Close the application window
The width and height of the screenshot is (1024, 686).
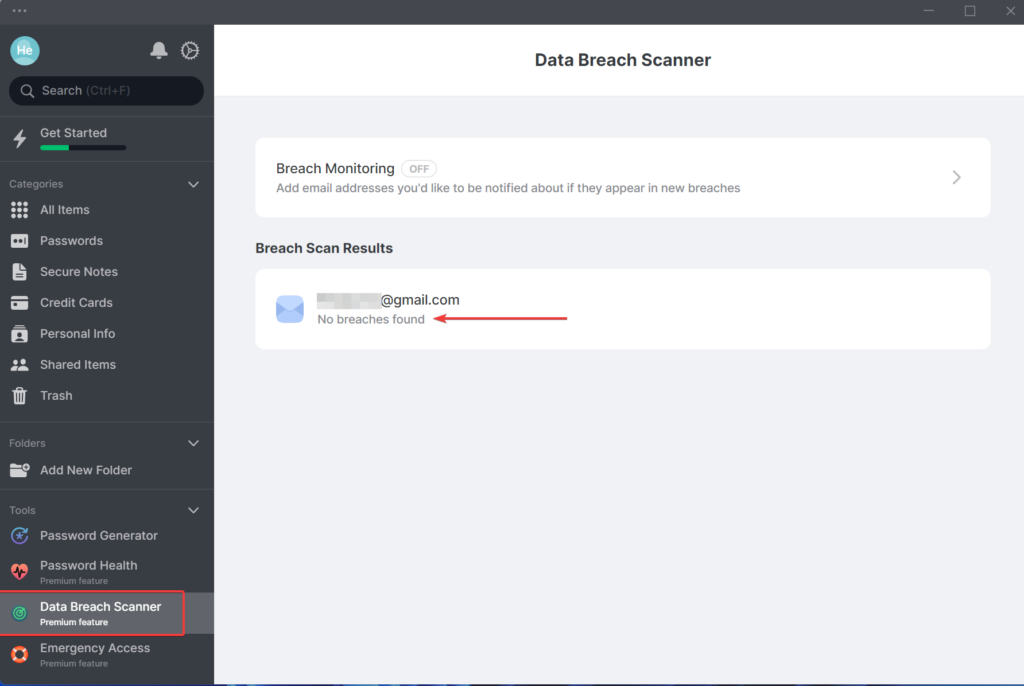pyautogui.click(x=1010, y=11)
